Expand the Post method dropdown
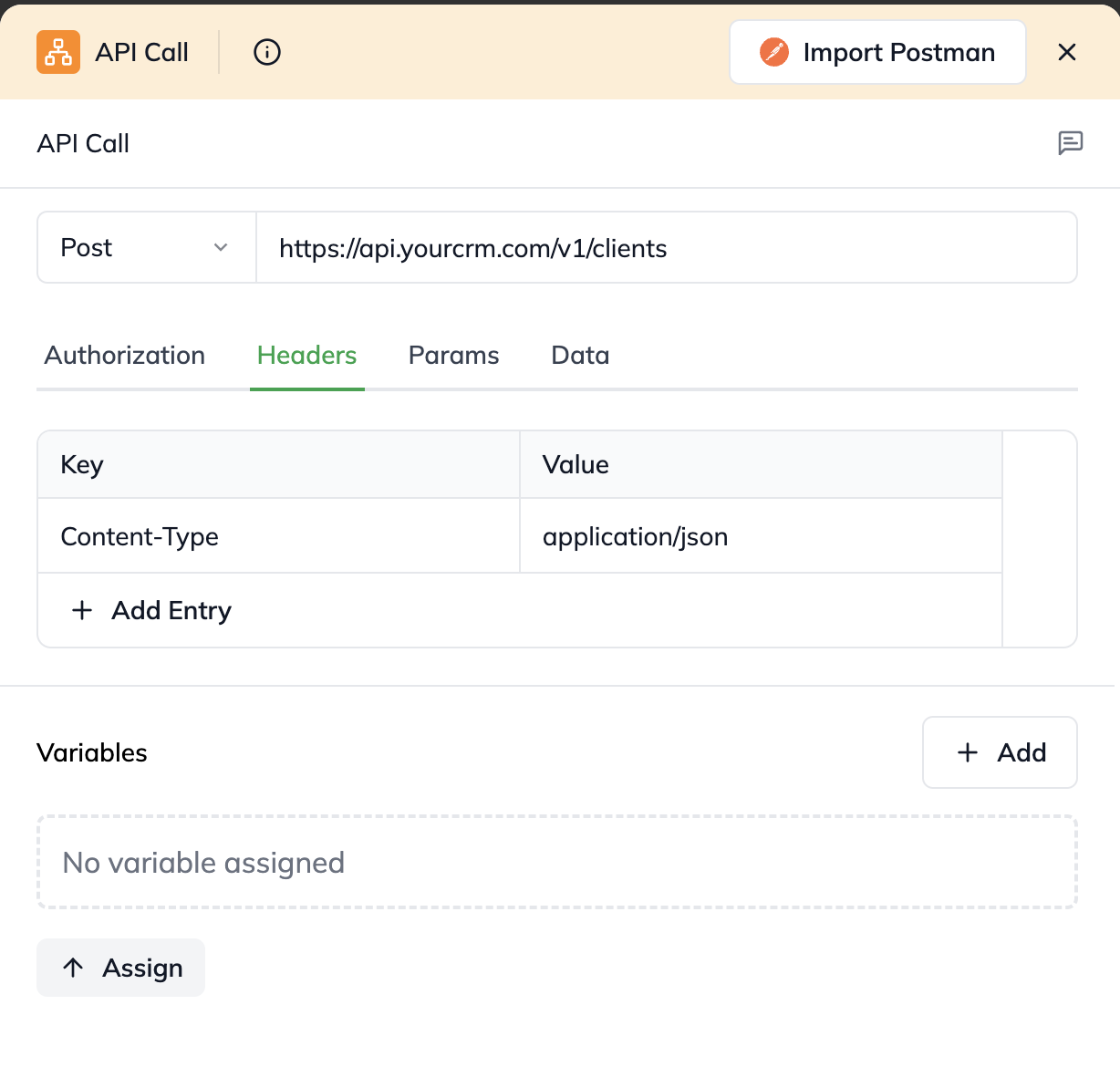 pos(146,248)
